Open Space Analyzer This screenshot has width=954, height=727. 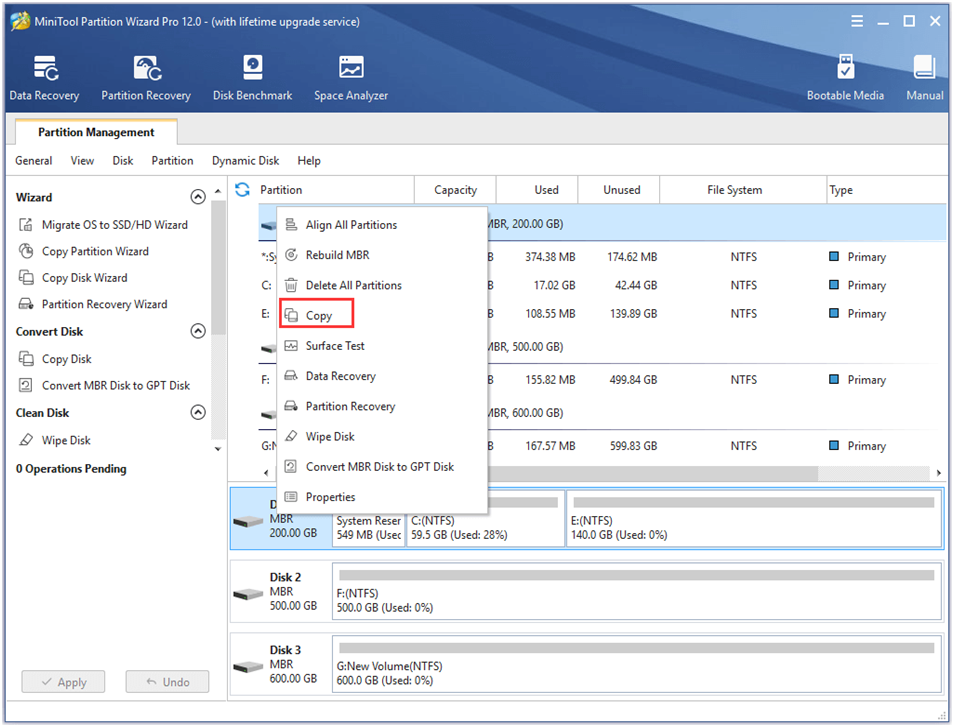[x=351, y=78]
